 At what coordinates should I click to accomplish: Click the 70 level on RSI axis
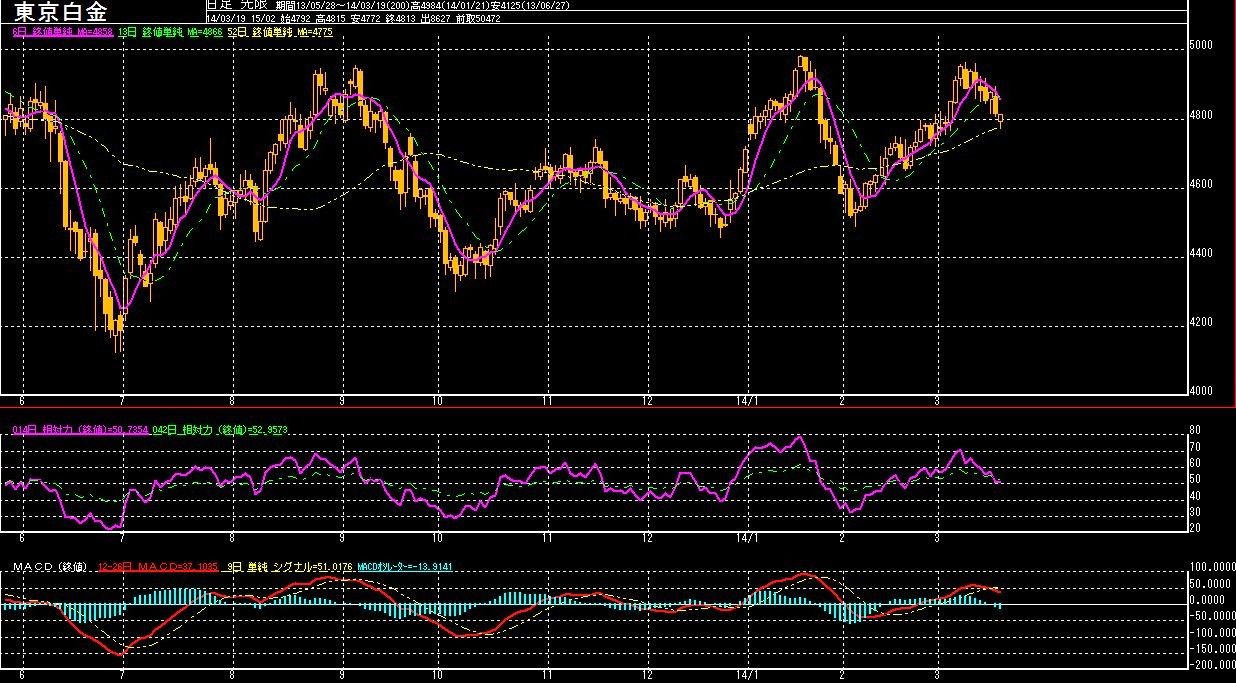click(1195, 448)
